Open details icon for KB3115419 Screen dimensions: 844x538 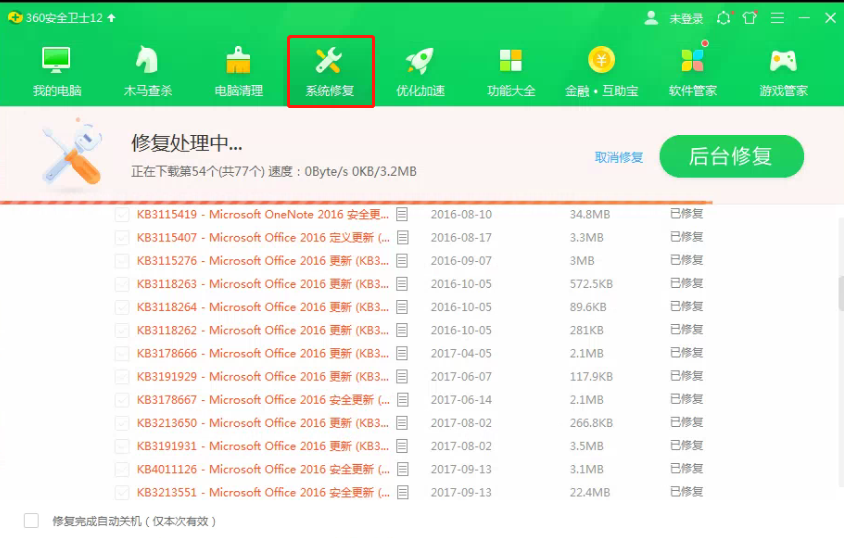402,214
